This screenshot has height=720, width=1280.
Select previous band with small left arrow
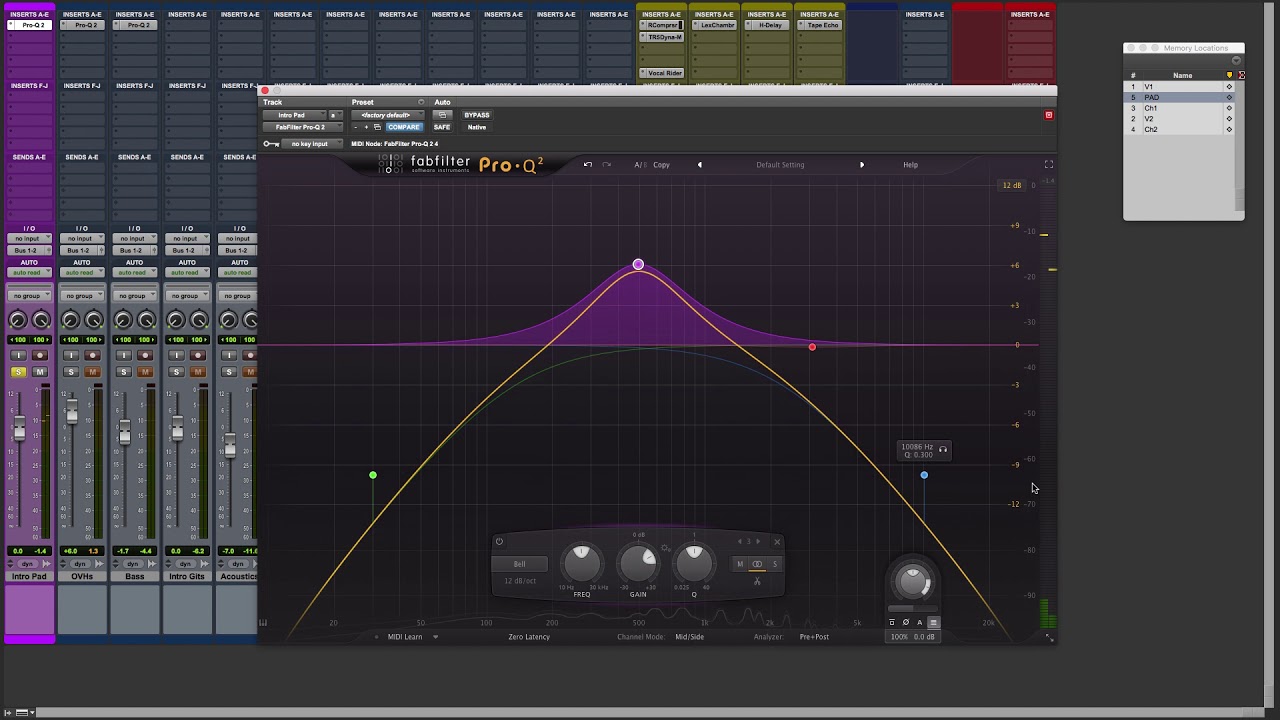pyautogui.click(x=739, y=542)
